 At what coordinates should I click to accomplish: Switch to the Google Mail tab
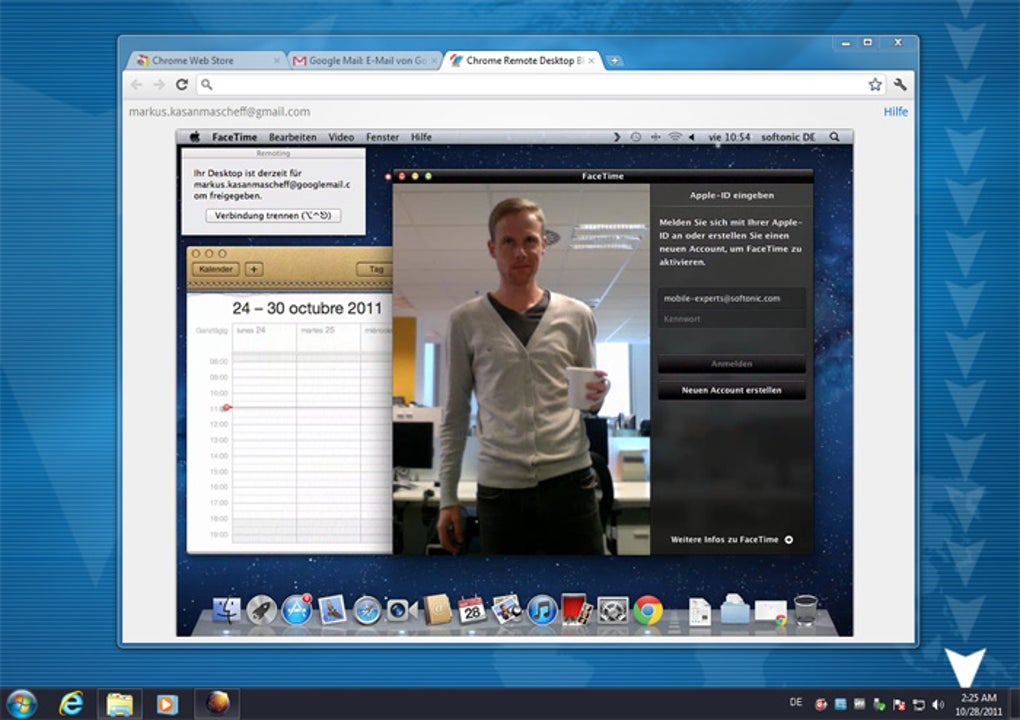pyautogui.click(x=366, y=60)
